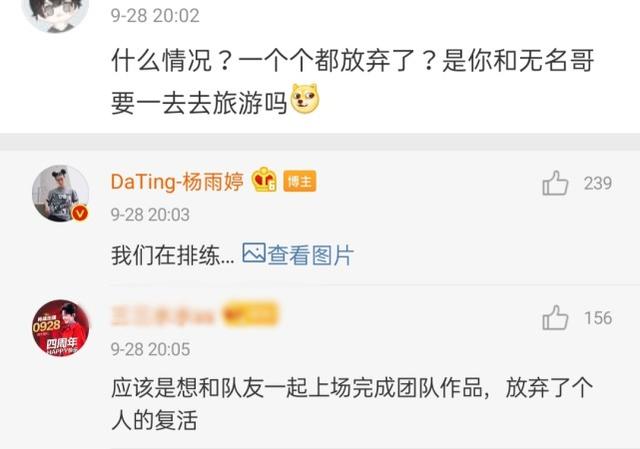Tap the crown membership icon beside DaTing-杨雨婷
The height and width of the screenshot is (449, 640).
(x=264, y=180)
